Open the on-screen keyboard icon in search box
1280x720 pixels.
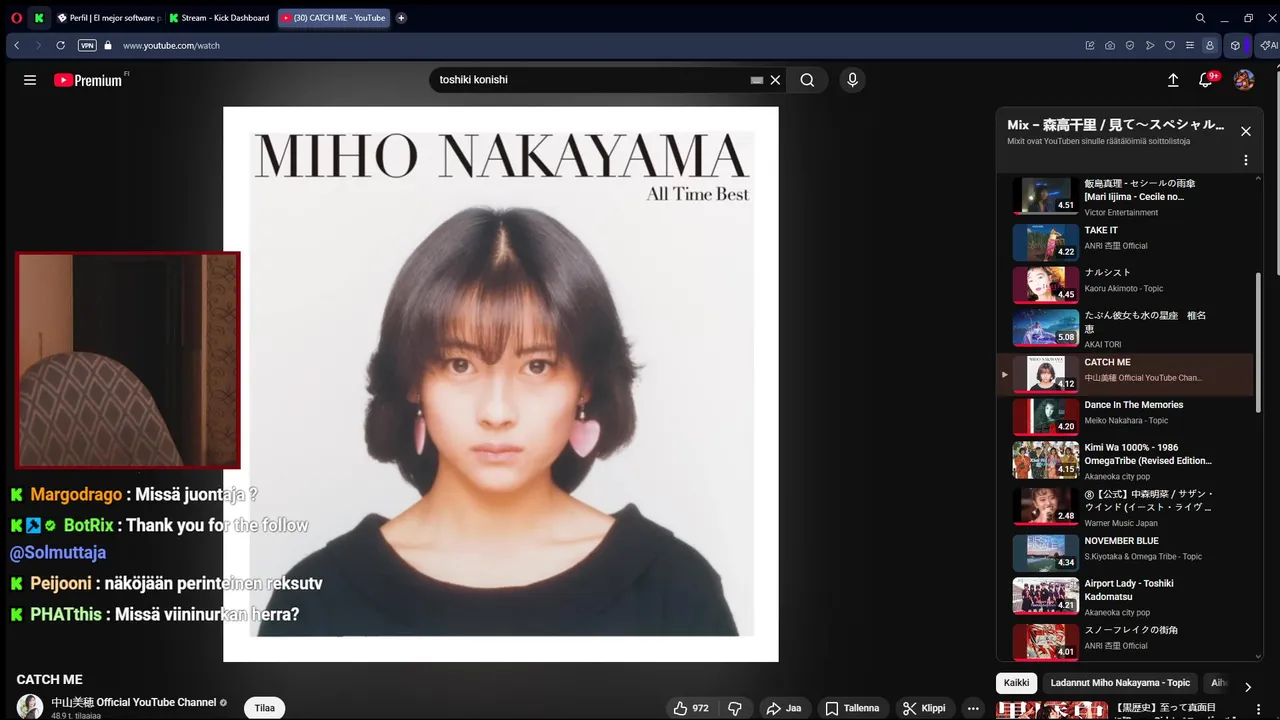757,80
